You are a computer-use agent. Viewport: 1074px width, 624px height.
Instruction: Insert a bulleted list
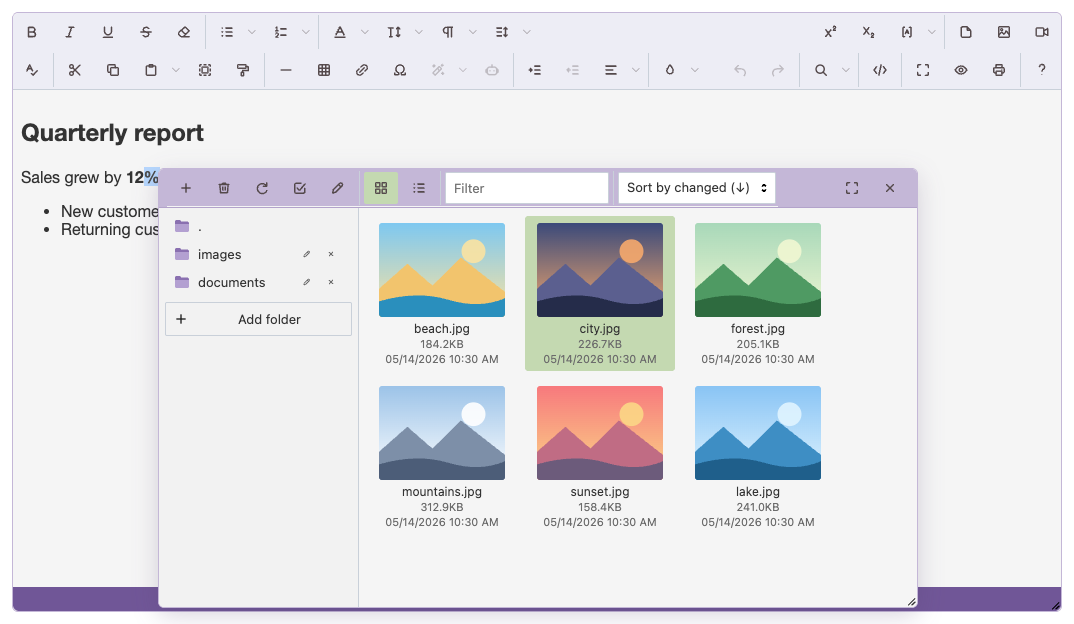pyautogui.click(x=227, y=32)
